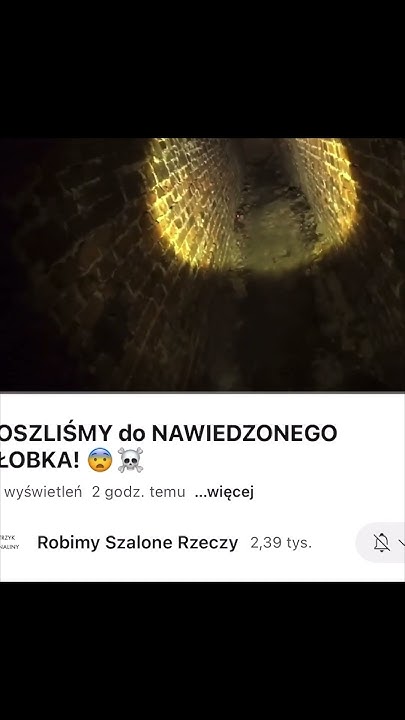
Task: Expand the chevron beside the bell icon
Action: click(402, 543)
